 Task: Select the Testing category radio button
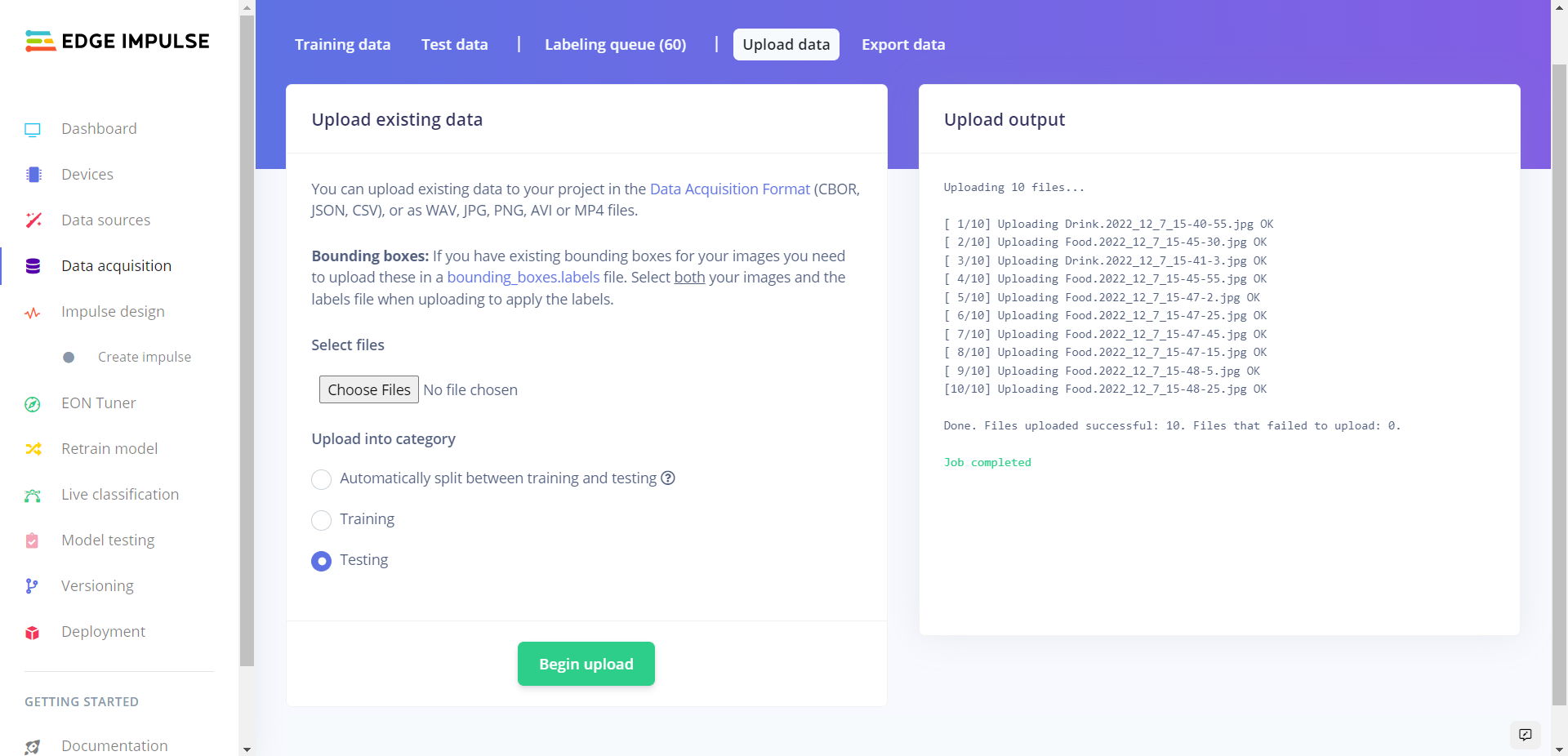[322, 561]
